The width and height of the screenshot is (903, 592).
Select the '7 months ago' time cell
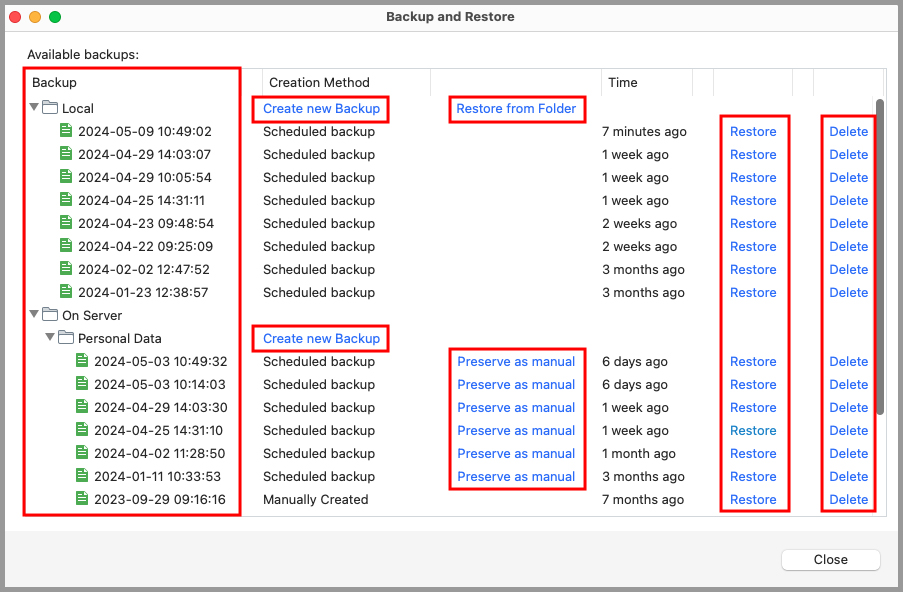point(643,500)
